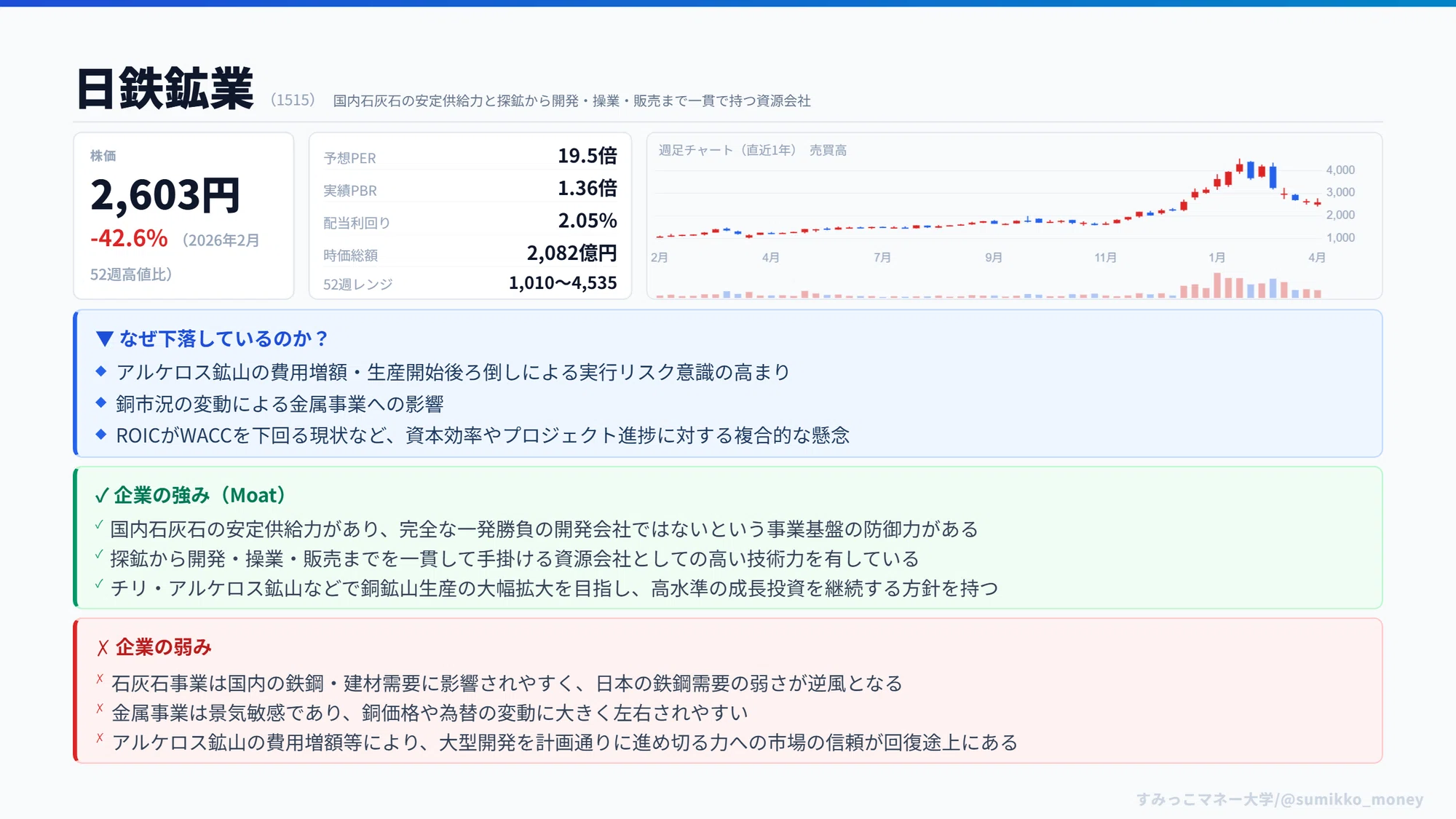
Task: Click the 大型開発を計画通りに進め切る力 weakness line
Action: coord(564,743)
